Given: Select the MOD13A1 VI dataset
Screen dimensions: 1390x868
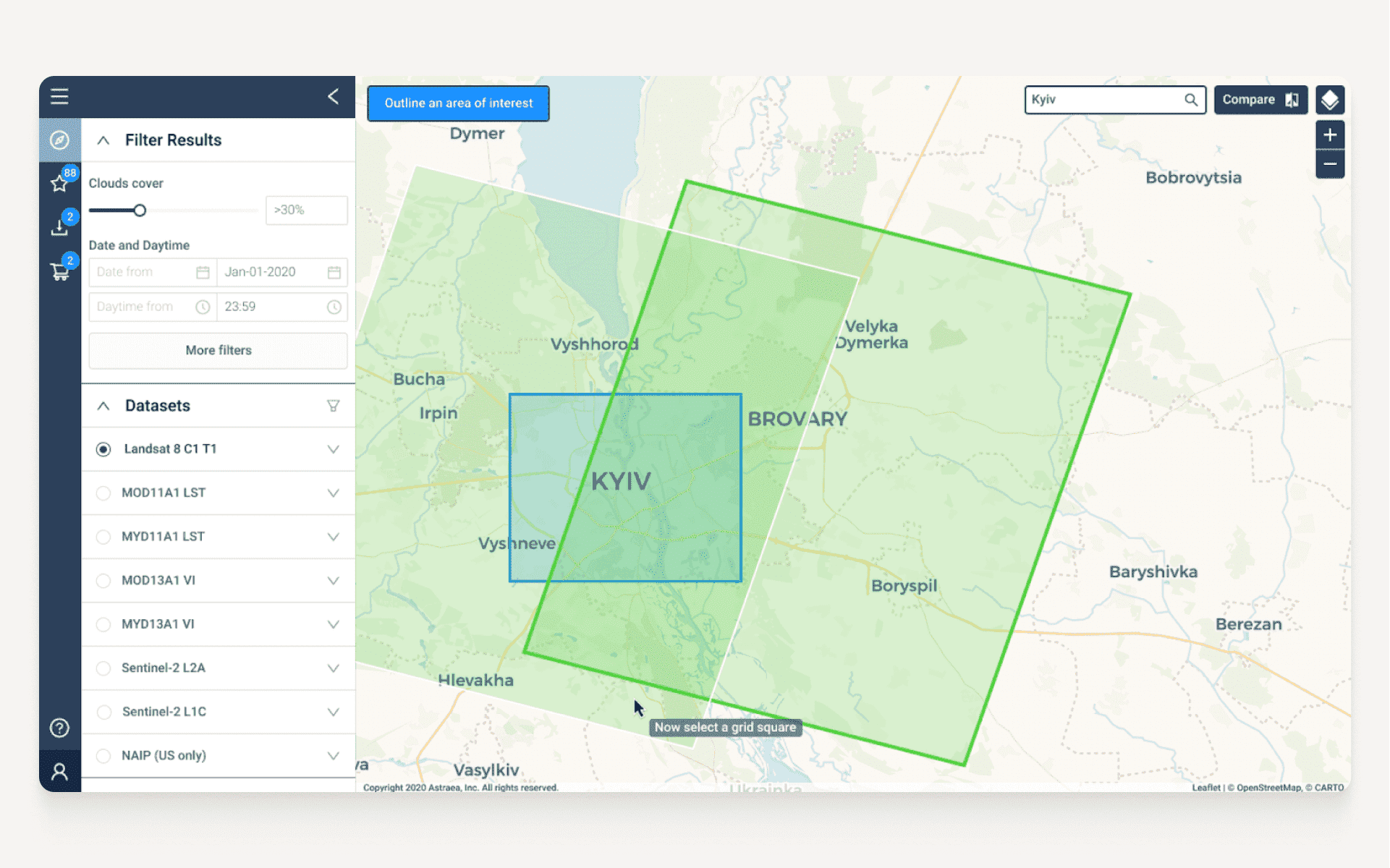Looking at the screenshot, I should tap(103, 580).
